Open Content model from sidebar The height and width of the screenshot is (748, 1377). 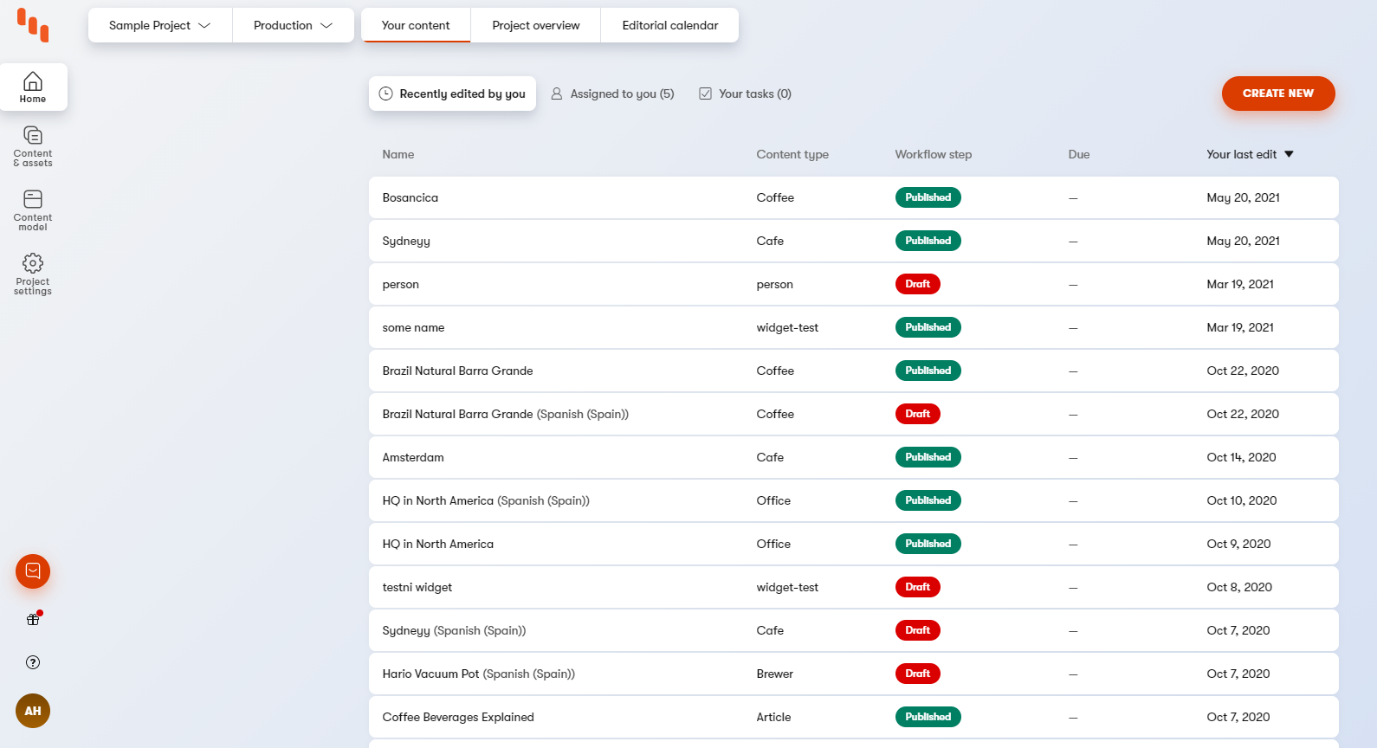coord(33,209)
